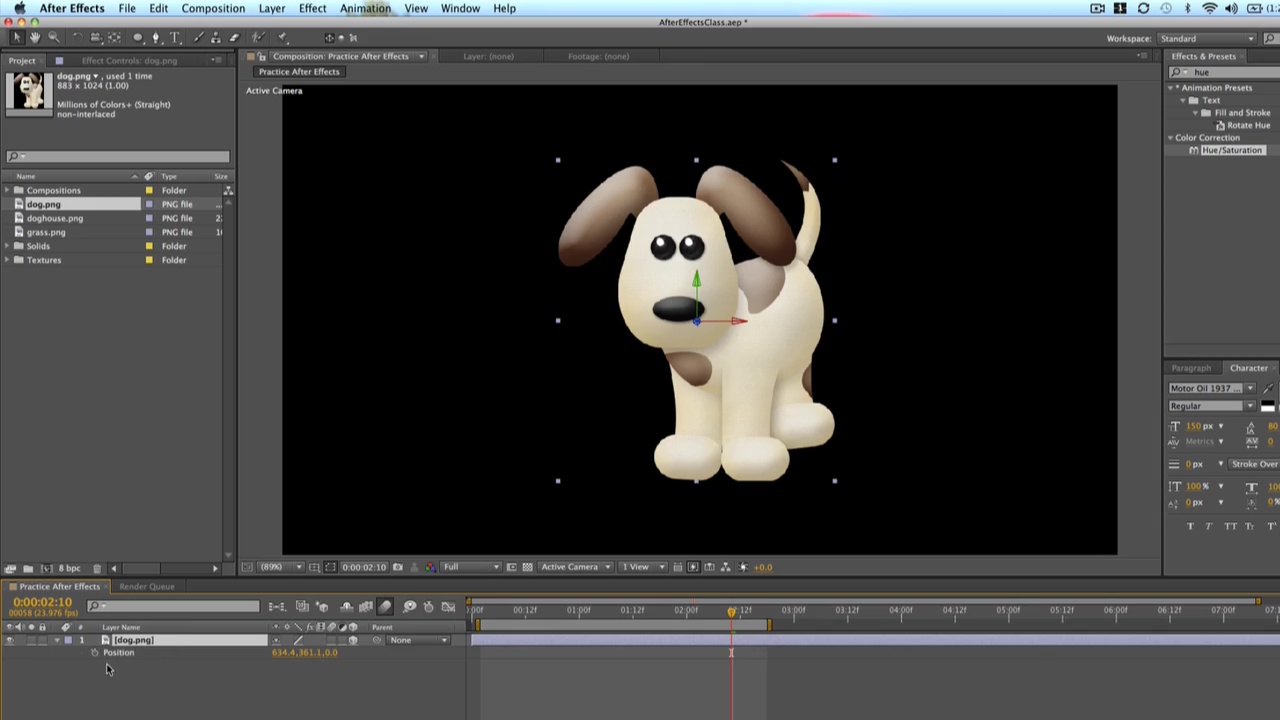Screen dimensions: 1280x720
Task: Select the Brush tool
Action: pyautogui.click(x=198, y=38)
